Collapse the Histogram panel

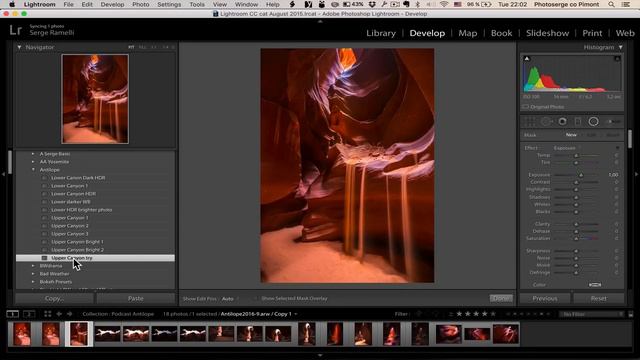[620, 47]
